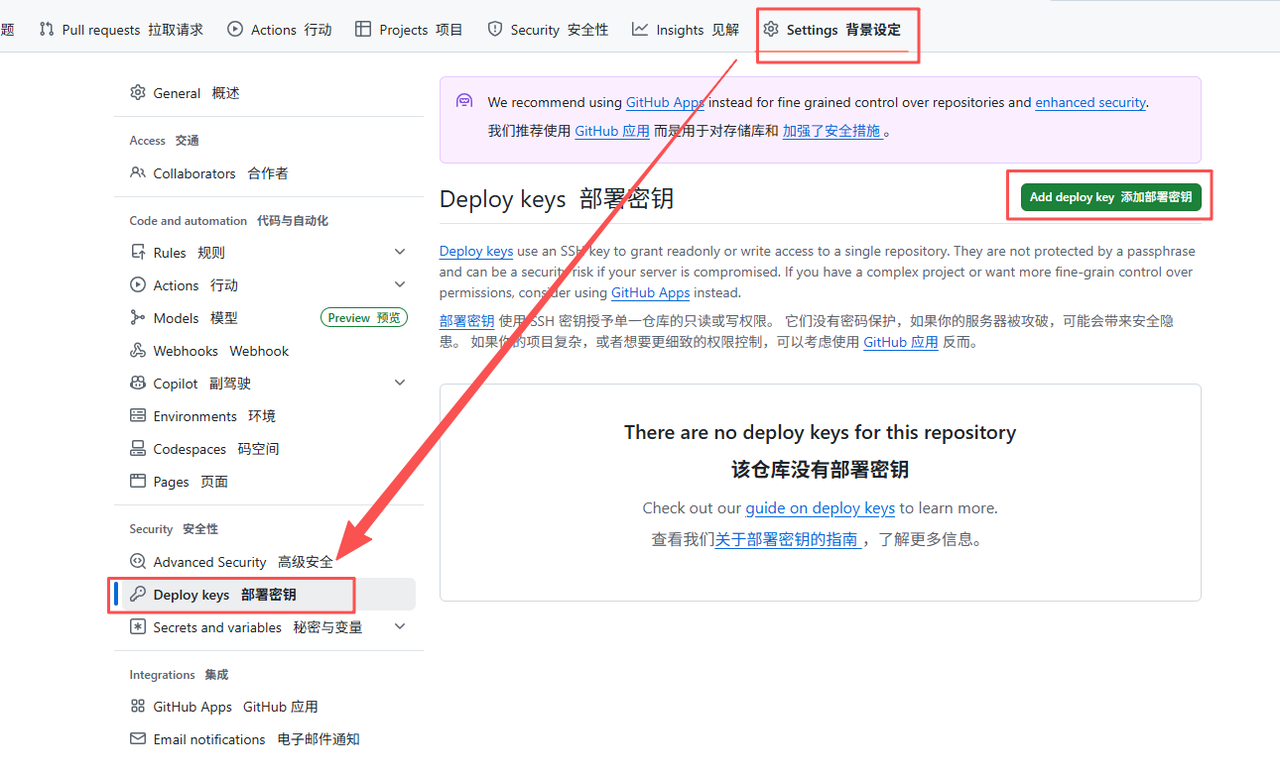Click the General gear icon in sidebar
The image size is (1280, 776).
(x=138, y=92)
